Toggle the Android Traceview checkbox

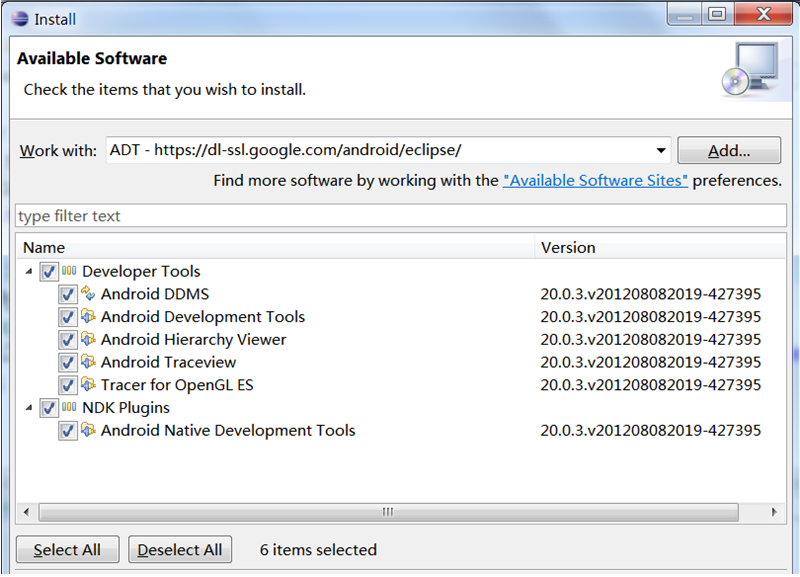pyautogui.click(x=67, y=363)
